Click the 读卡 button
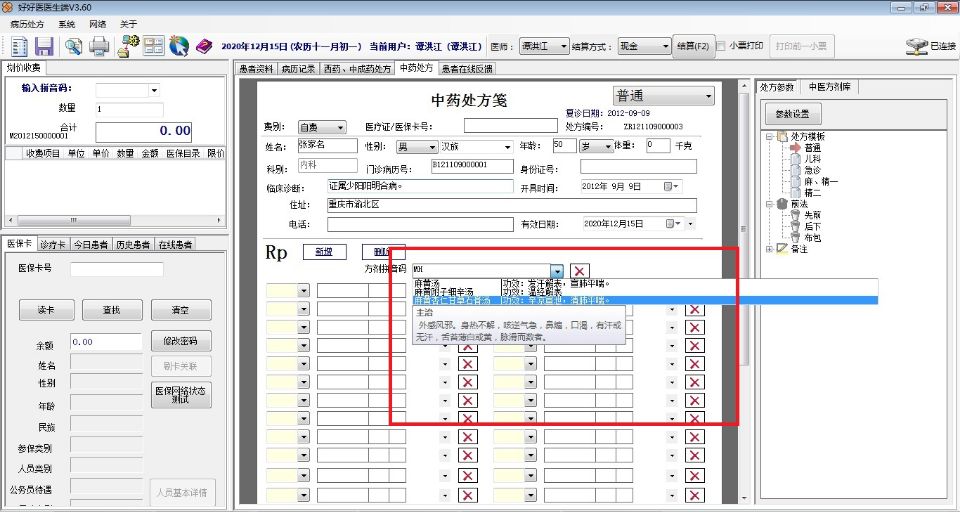Image resolution: width=960 pixels, height=512 pixels. (x=44, y=310)
